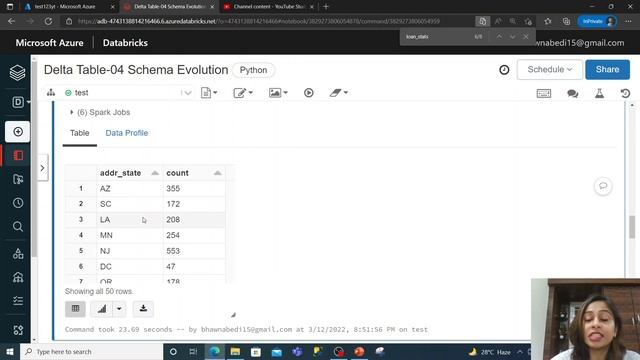Switch to the YouTube Channel content tab
640x360 pixels.
point(269,7)
